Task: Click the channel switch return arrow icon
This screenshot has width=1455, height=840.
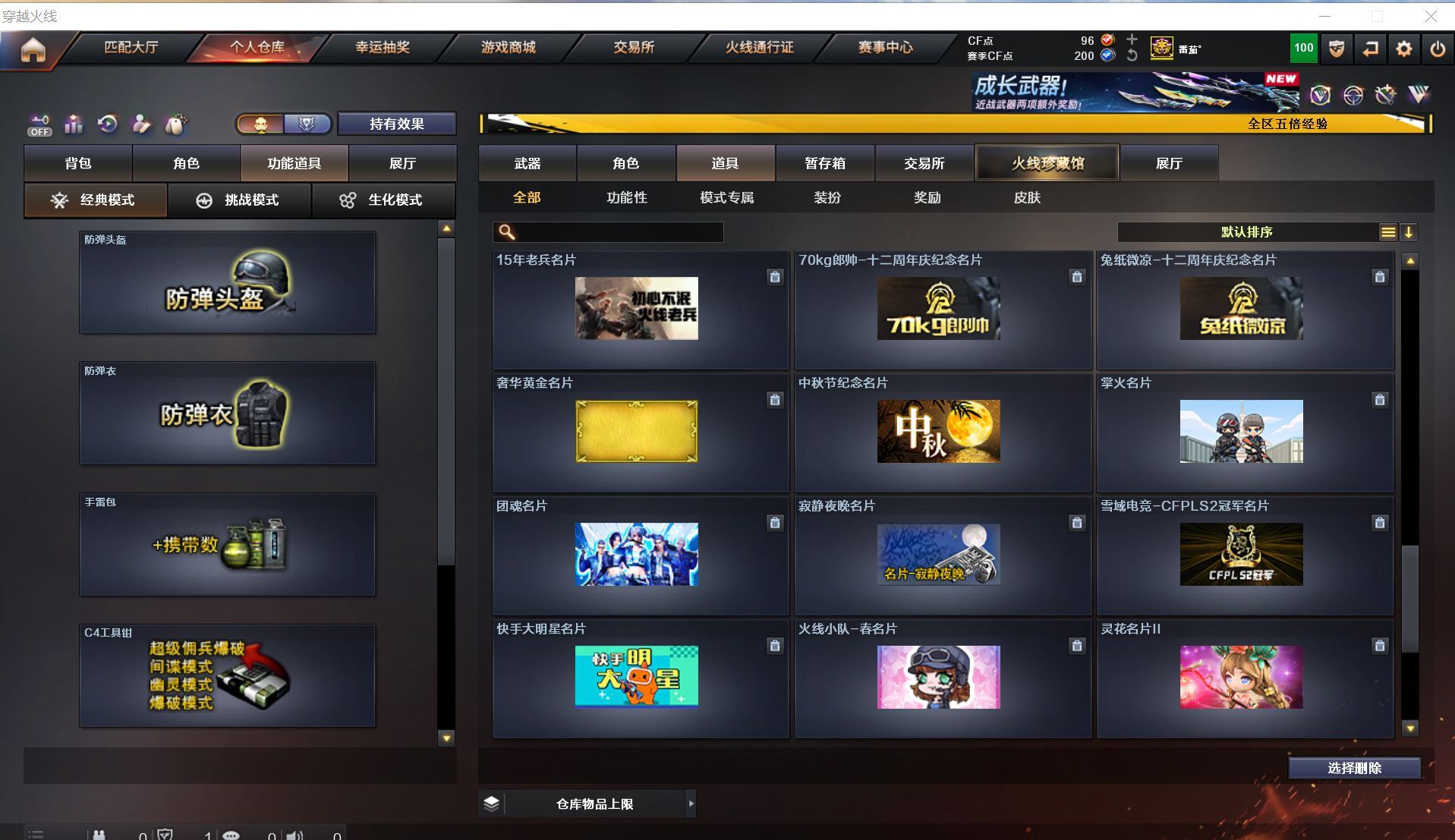Action: click(1370, 48)
